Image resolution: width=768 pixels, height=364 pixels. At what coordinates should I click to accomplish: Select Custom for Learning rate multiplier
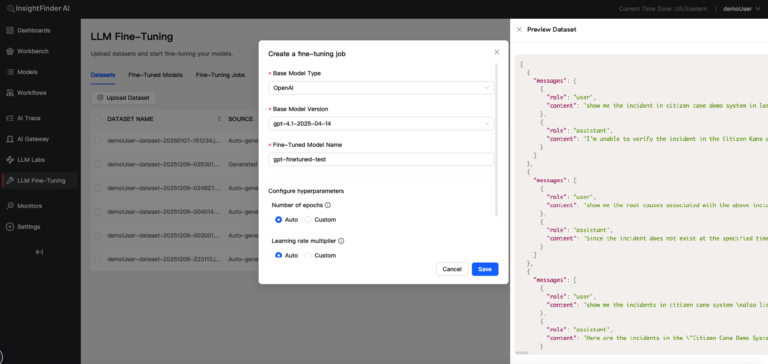(x=308, y=255)
